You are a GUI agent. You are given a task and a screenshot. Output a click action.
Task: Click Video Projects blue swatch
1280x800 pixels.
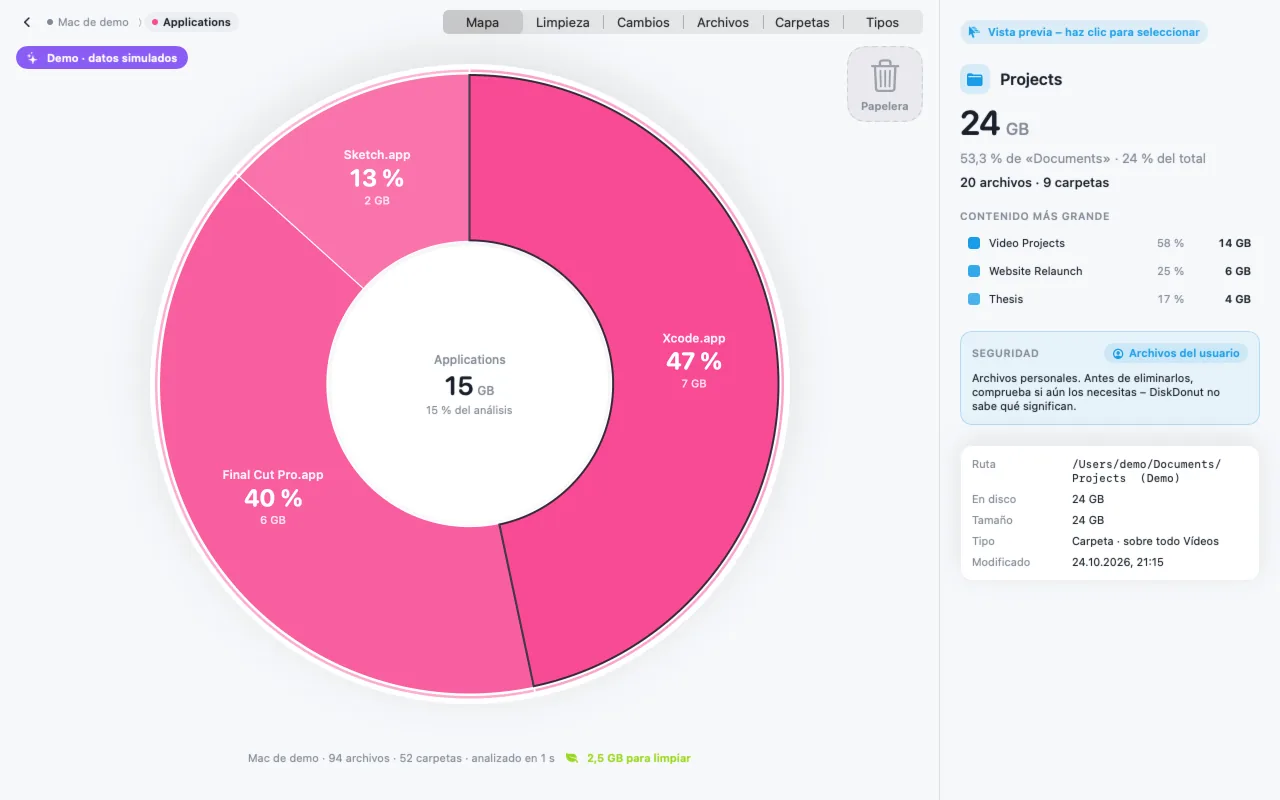[974, 243]
